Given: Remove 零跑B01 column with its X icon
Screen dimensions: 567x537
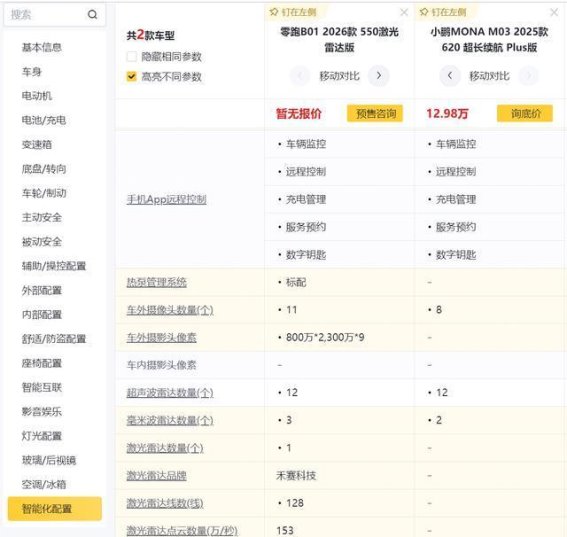Looking at the screenshot, I should pos(404,12).
